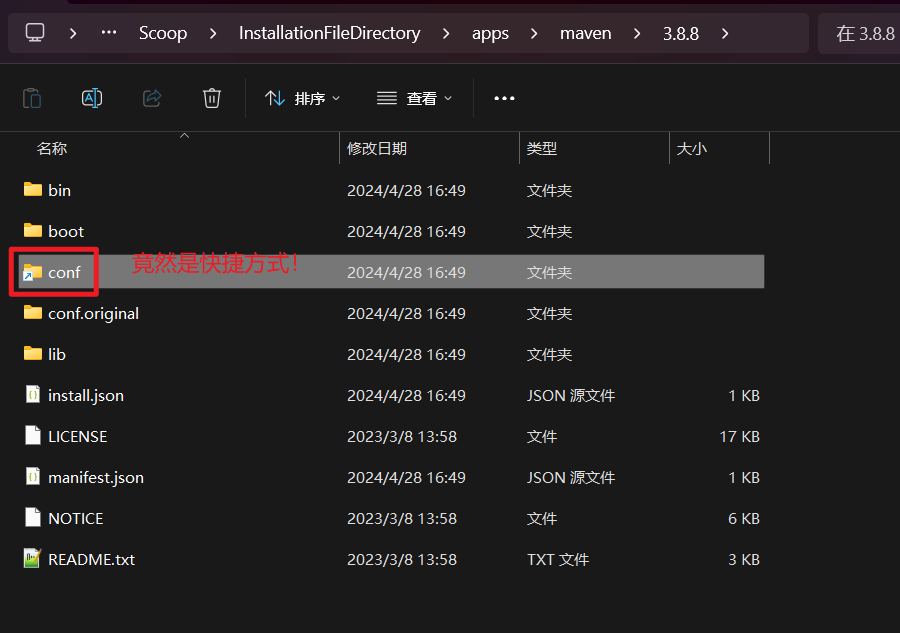Open the See more options menu
900x633 pixels.
(504, 98)
